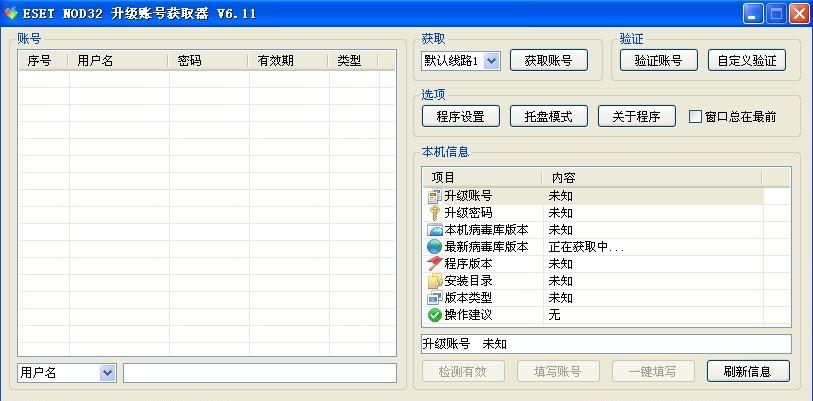
Task: Enable the 窗口总在最前 checkbox
Action: point(695,116)
